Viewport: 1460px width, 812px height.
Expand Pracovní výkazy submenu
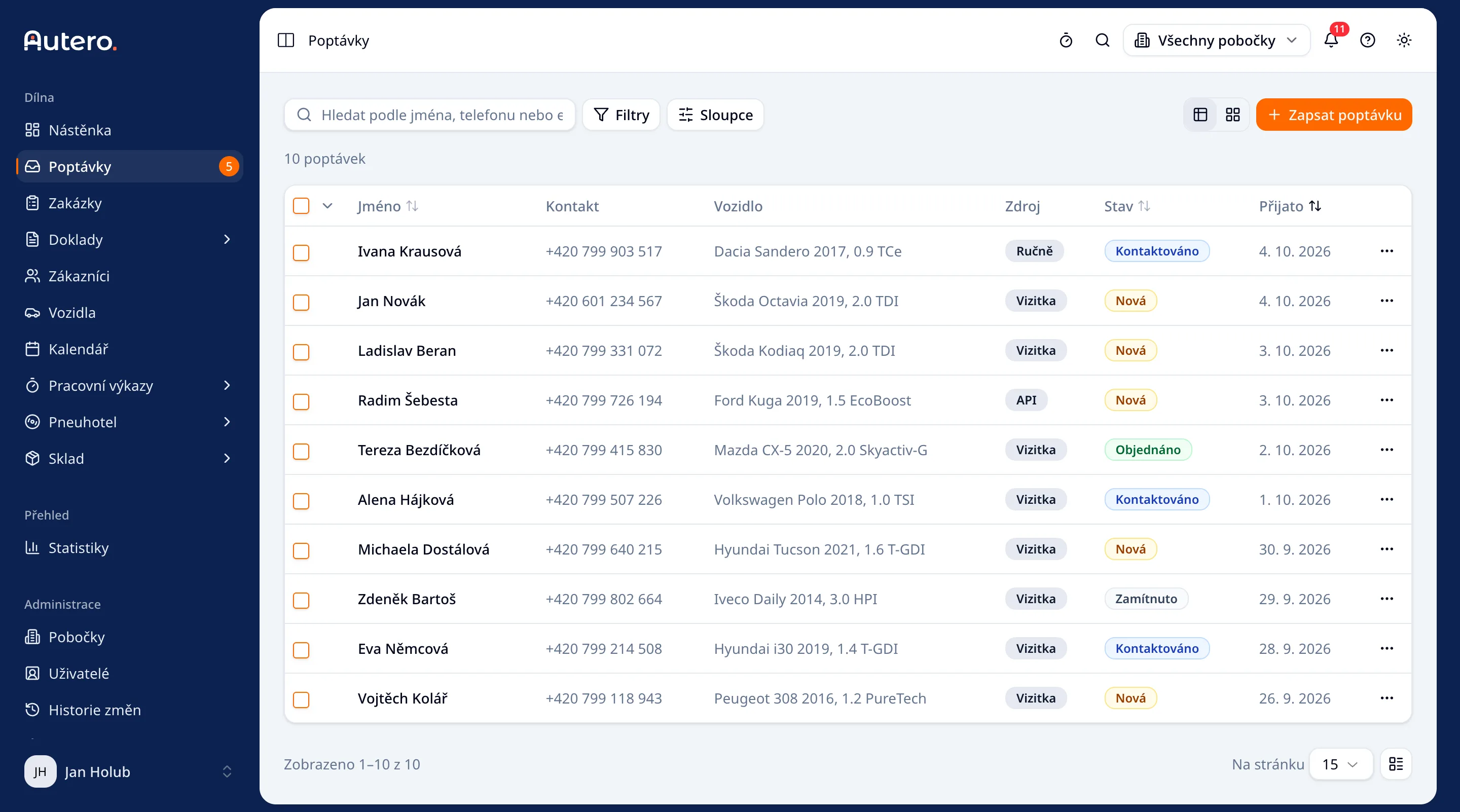(x=227, y=385)
